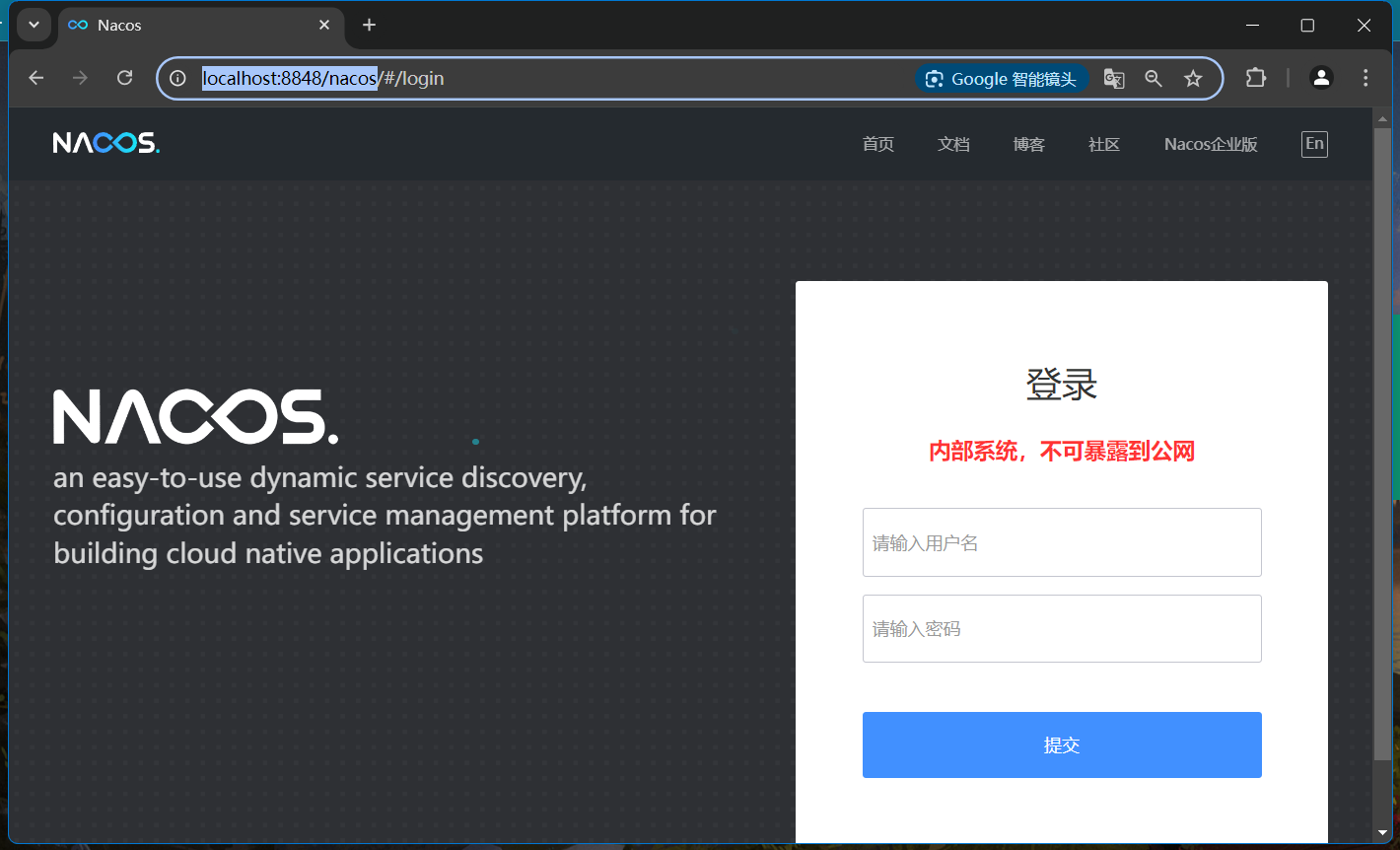1400x850 pixels.
Task: View site information icon in address bar
Action: click(x=177, y=78)
